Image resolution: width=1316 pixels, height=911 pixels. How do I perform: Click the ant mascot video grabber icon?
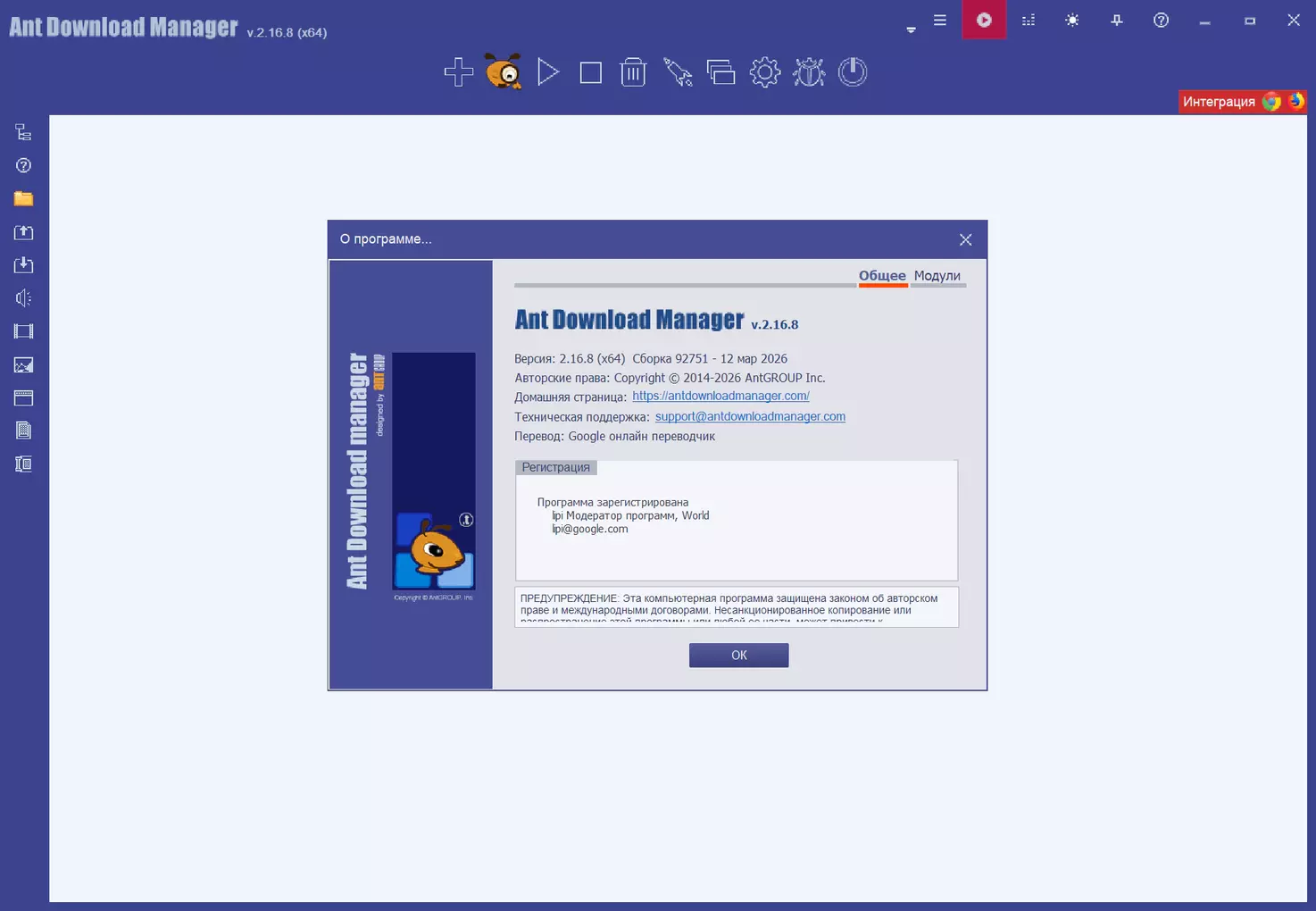504,71
